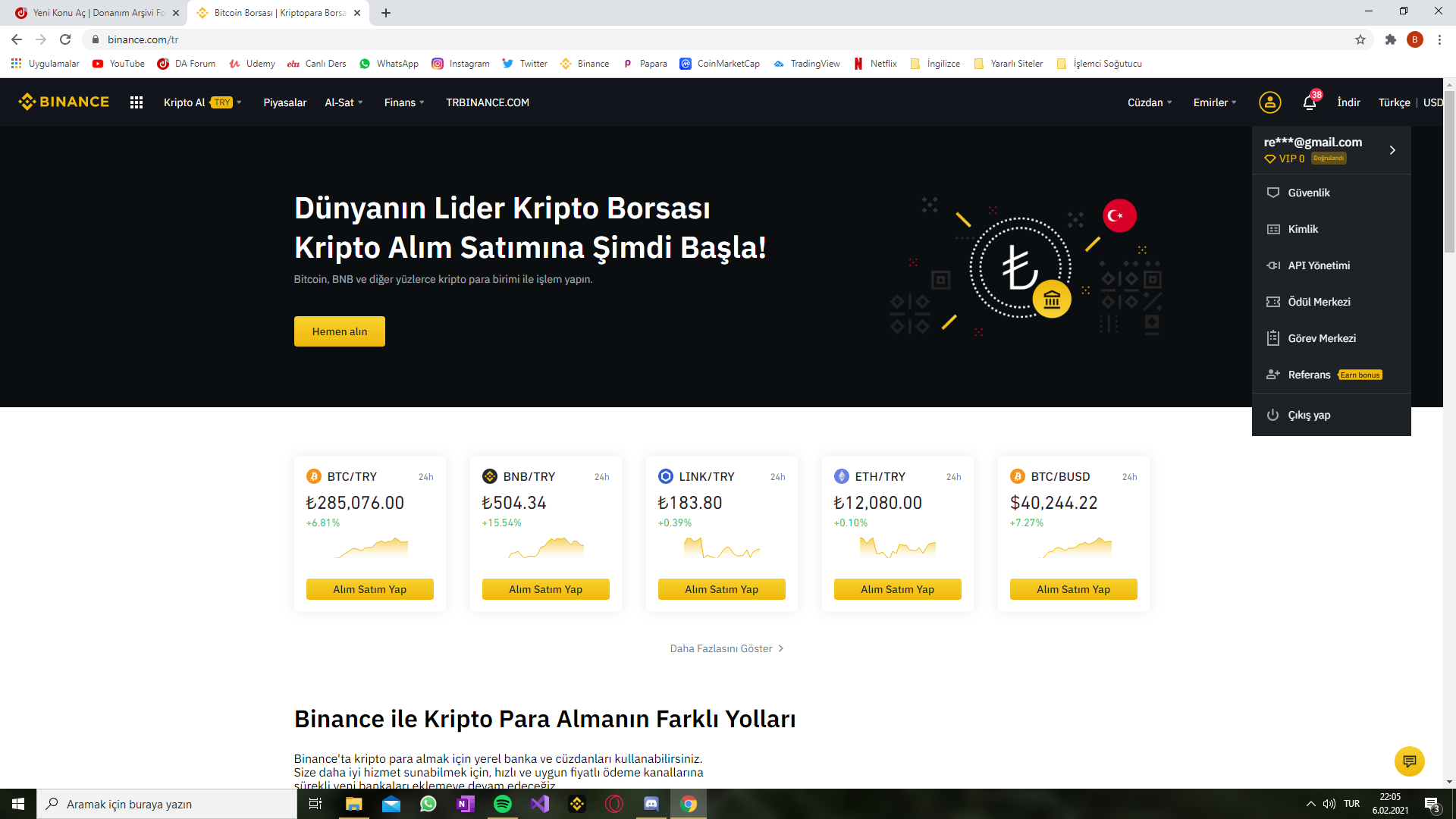The width and height of the screenshot is (1456, 819).
Task: Choose Çıkış yap to log out
Action: click(1309, 415)
